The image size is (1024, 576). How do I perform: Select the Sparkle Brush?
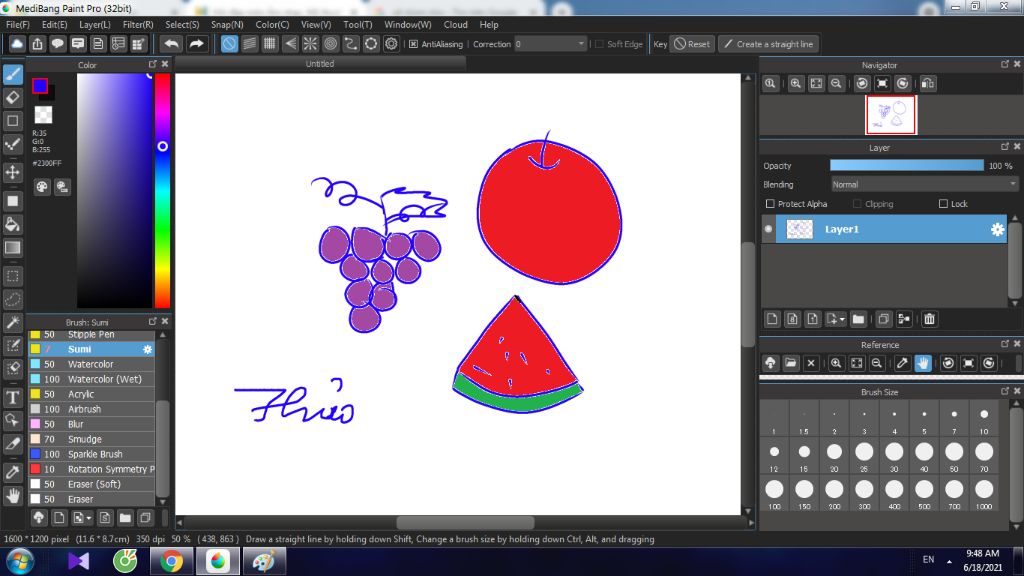point(91,455)
